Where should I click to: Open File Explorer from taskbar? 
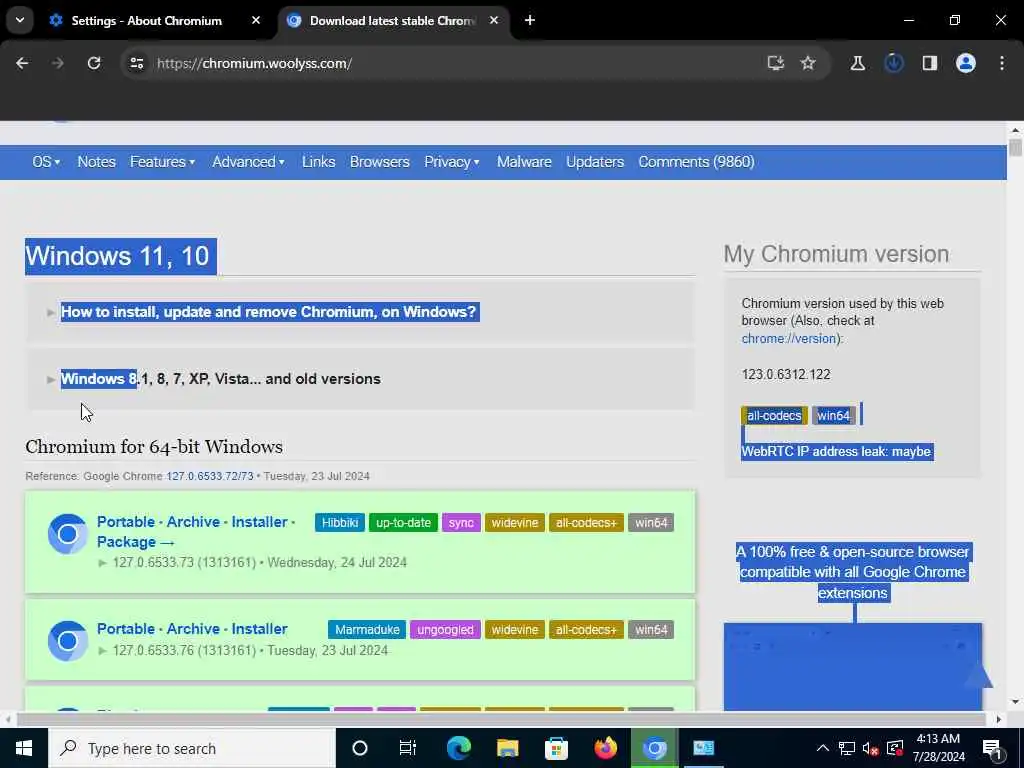pyautogui.click(x=507, y=748)
